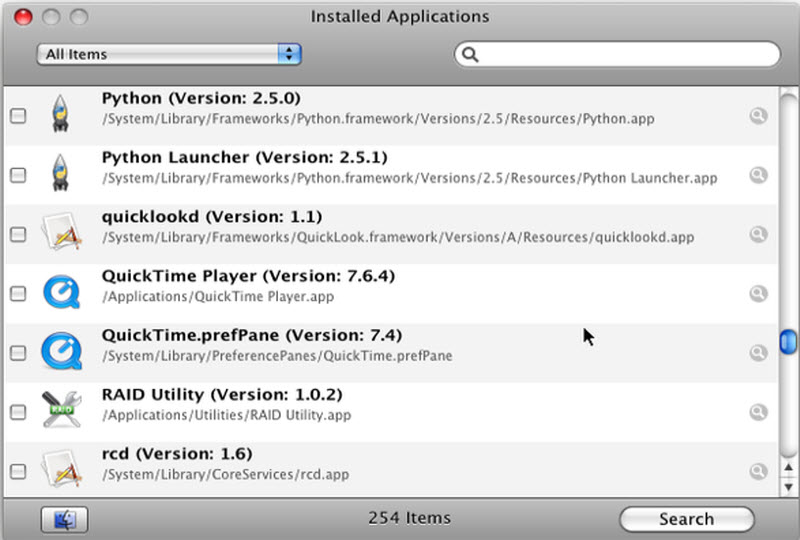Open the All Items dropdown
The image size is (800, 540).
tap(169, 54)
